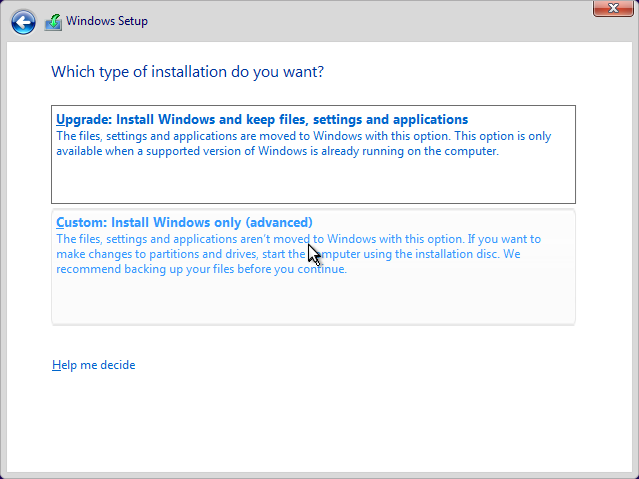The height and width of the screenshot is (479, 639).
Task: Select Custom: Install Windows only (advanced)
Action: pos(313,267)
